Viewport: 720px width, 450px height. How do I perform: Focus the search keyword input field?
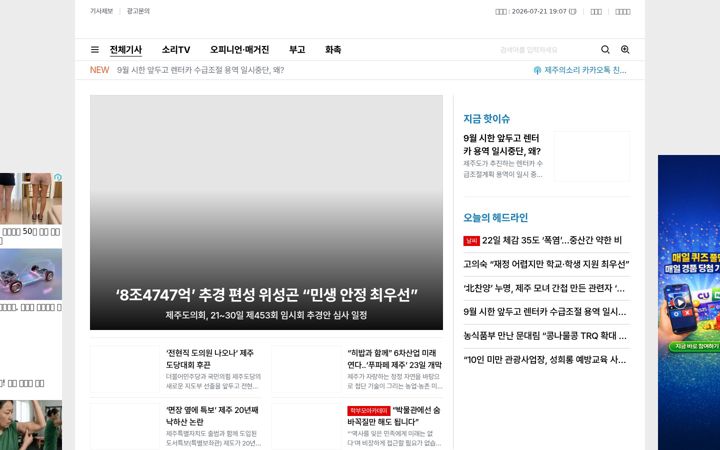[546, 50]
